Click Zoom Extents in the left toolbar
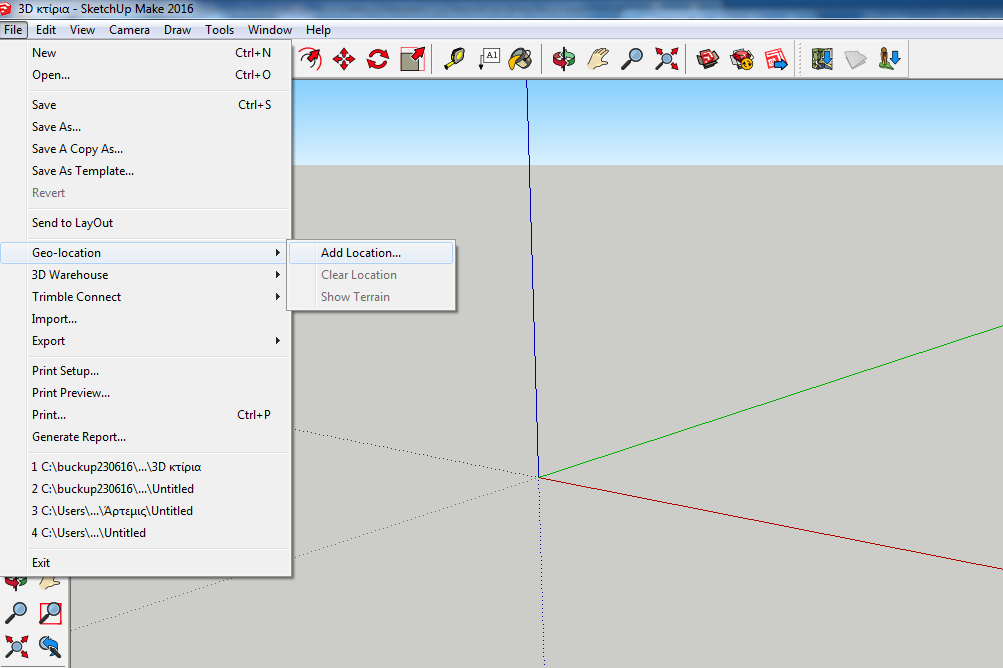1003x668 pixels. 16,646
